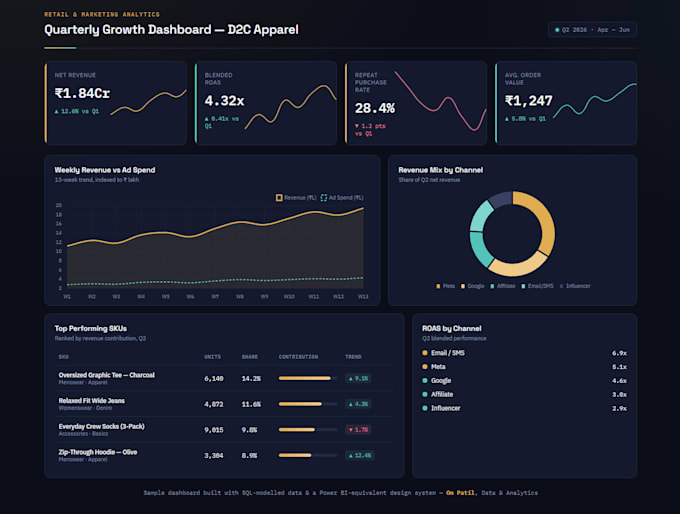Select the Influencer legend entry under the donut

575,286
